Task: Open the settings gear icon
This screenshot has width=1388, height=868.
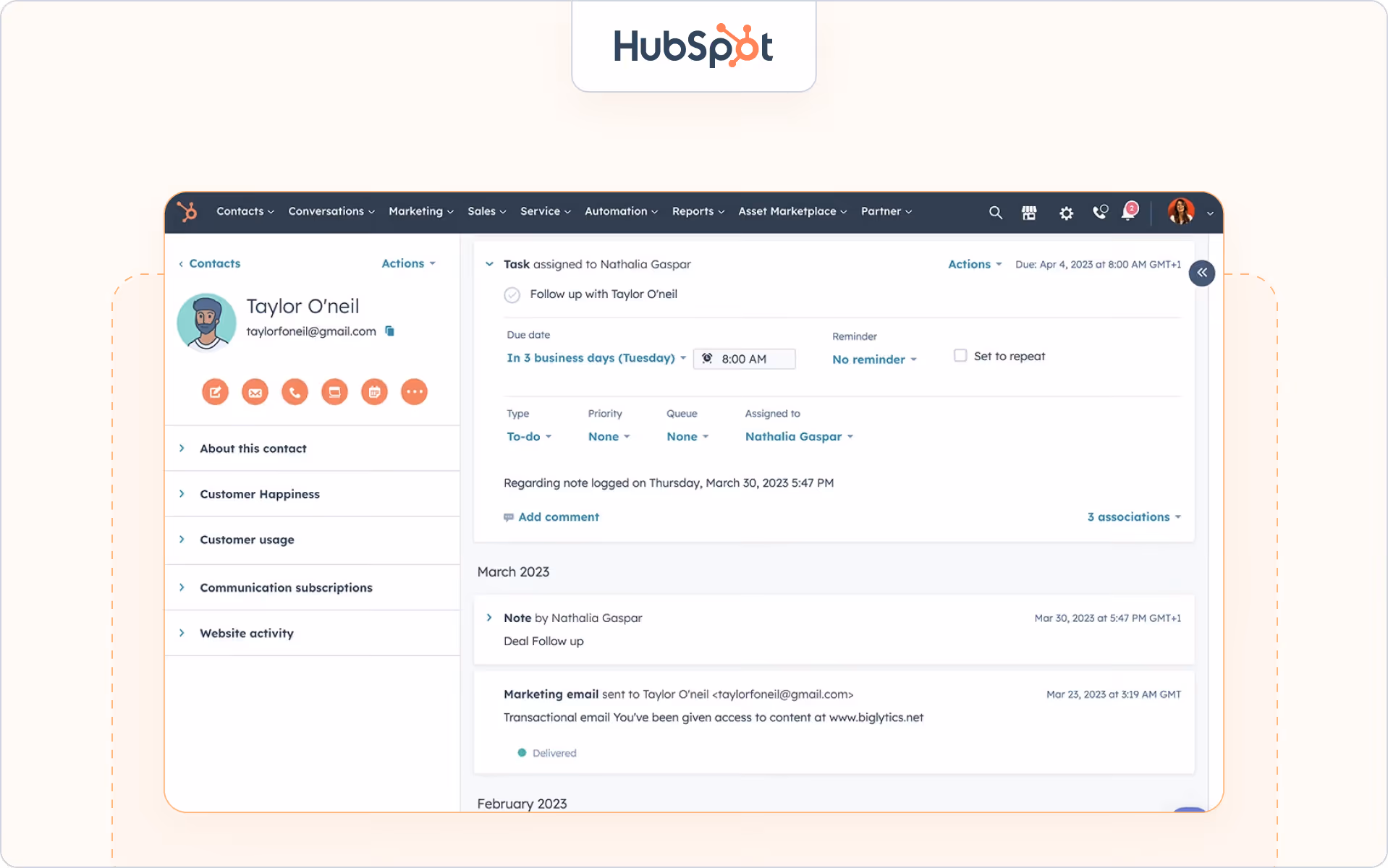Action: tap(1066, 213)
